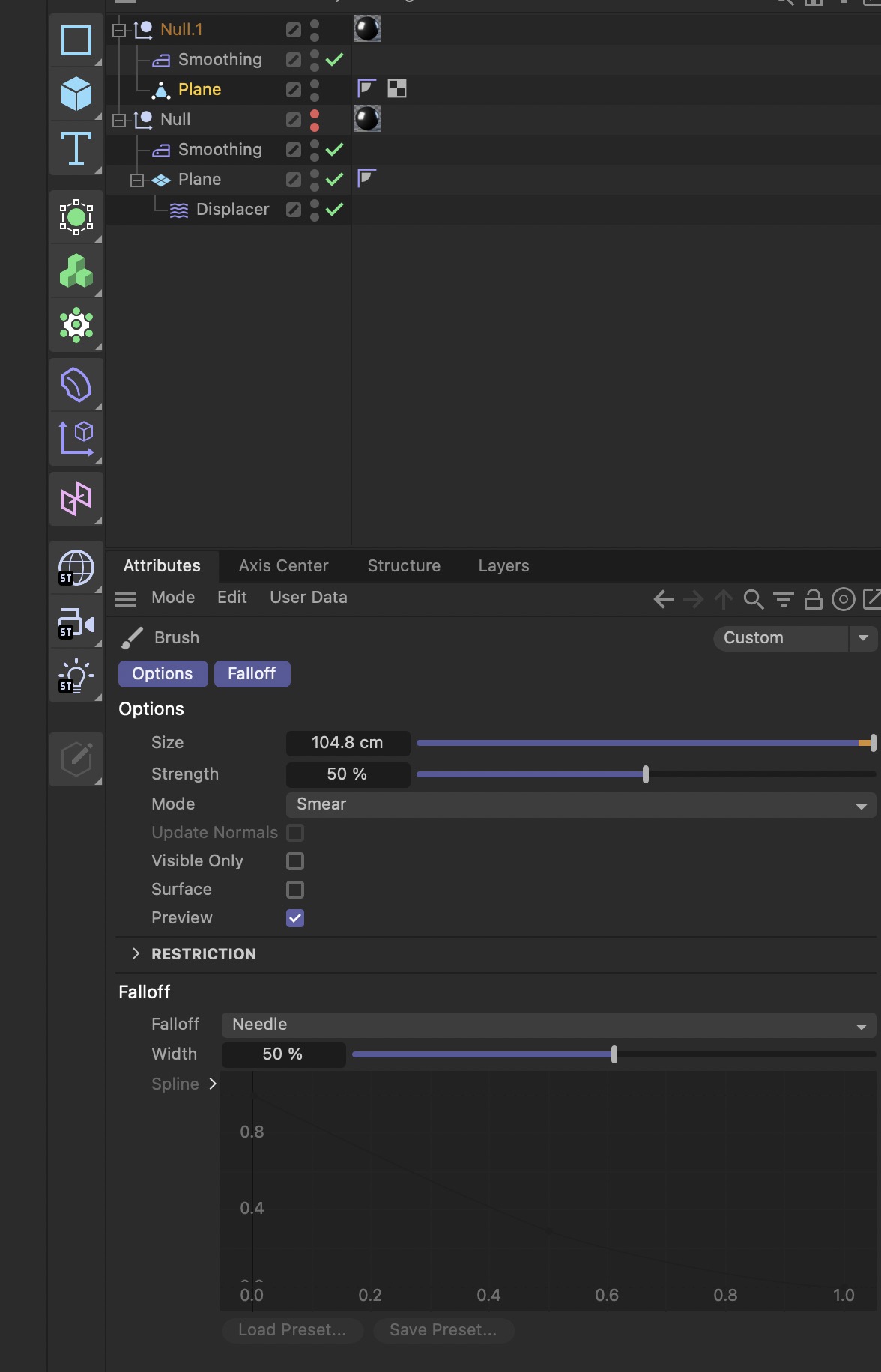Open the User Data menu
The width and height of the screenshot is (881, 1372).
(x=308, y=598)
